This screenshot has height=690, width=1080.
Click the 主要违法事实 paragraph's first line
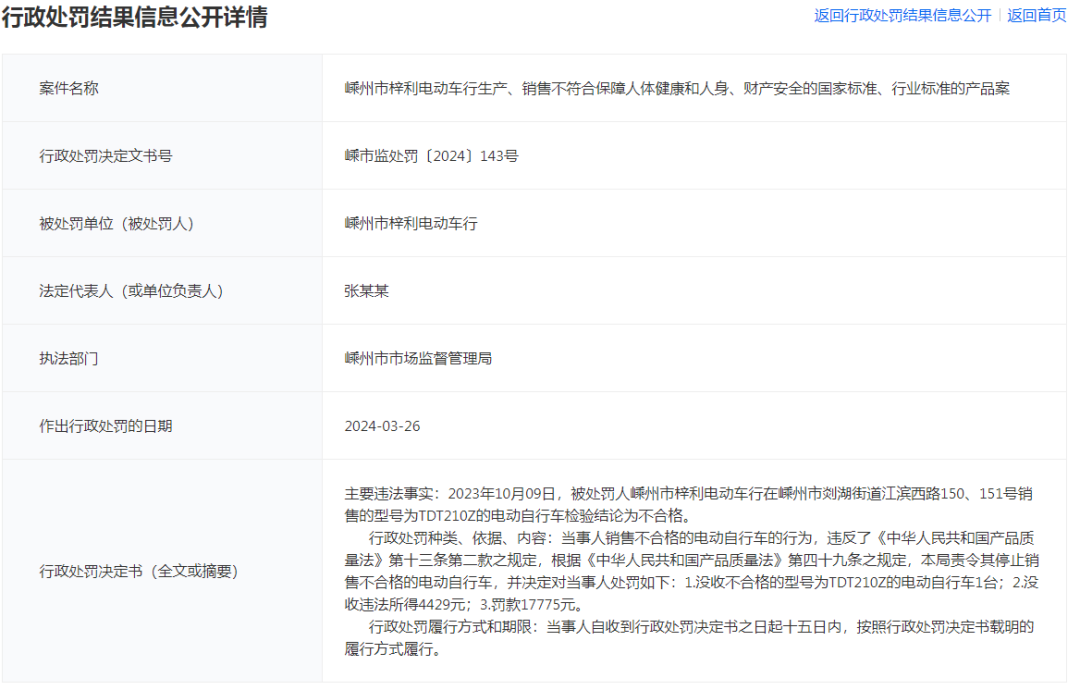click(x=688, y=493)
